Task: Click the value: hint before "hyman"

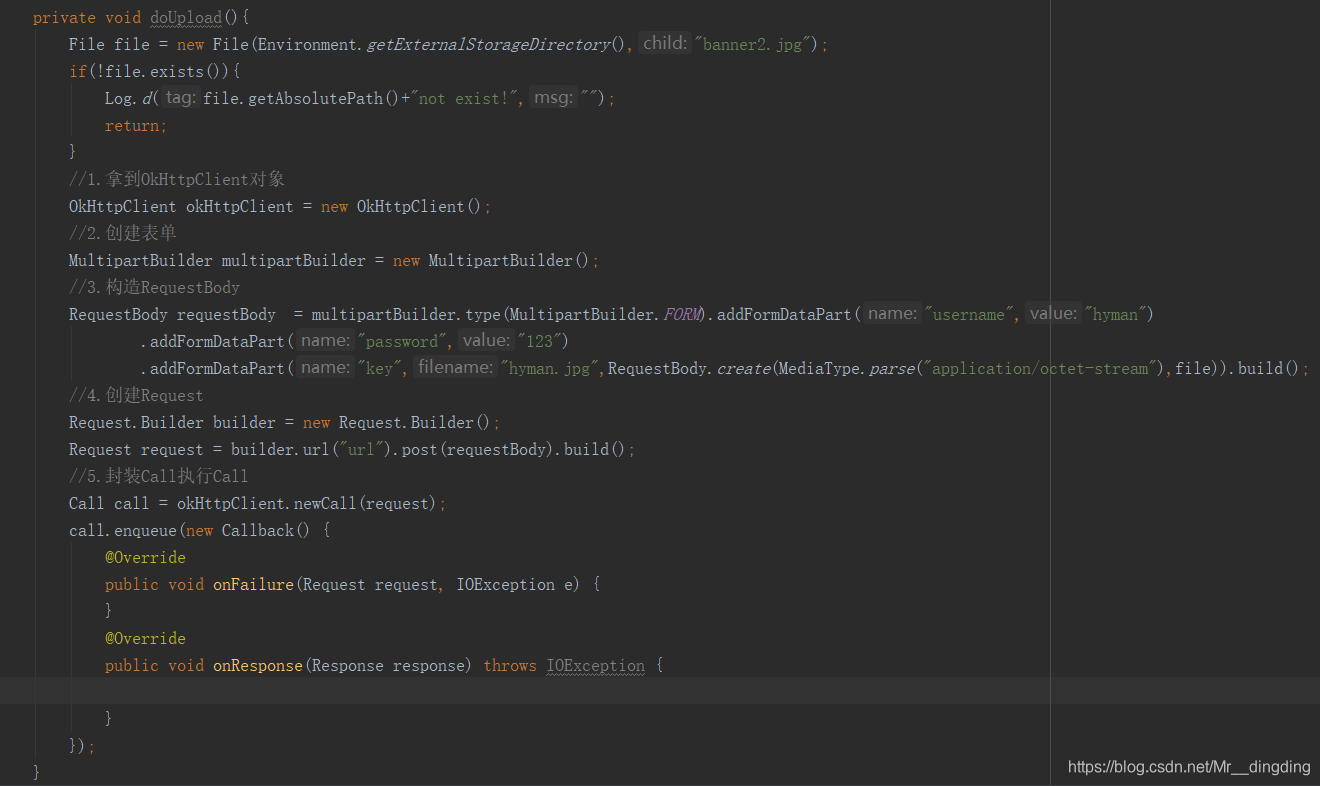Action: pyautogui.click(x=1053, y=314)
